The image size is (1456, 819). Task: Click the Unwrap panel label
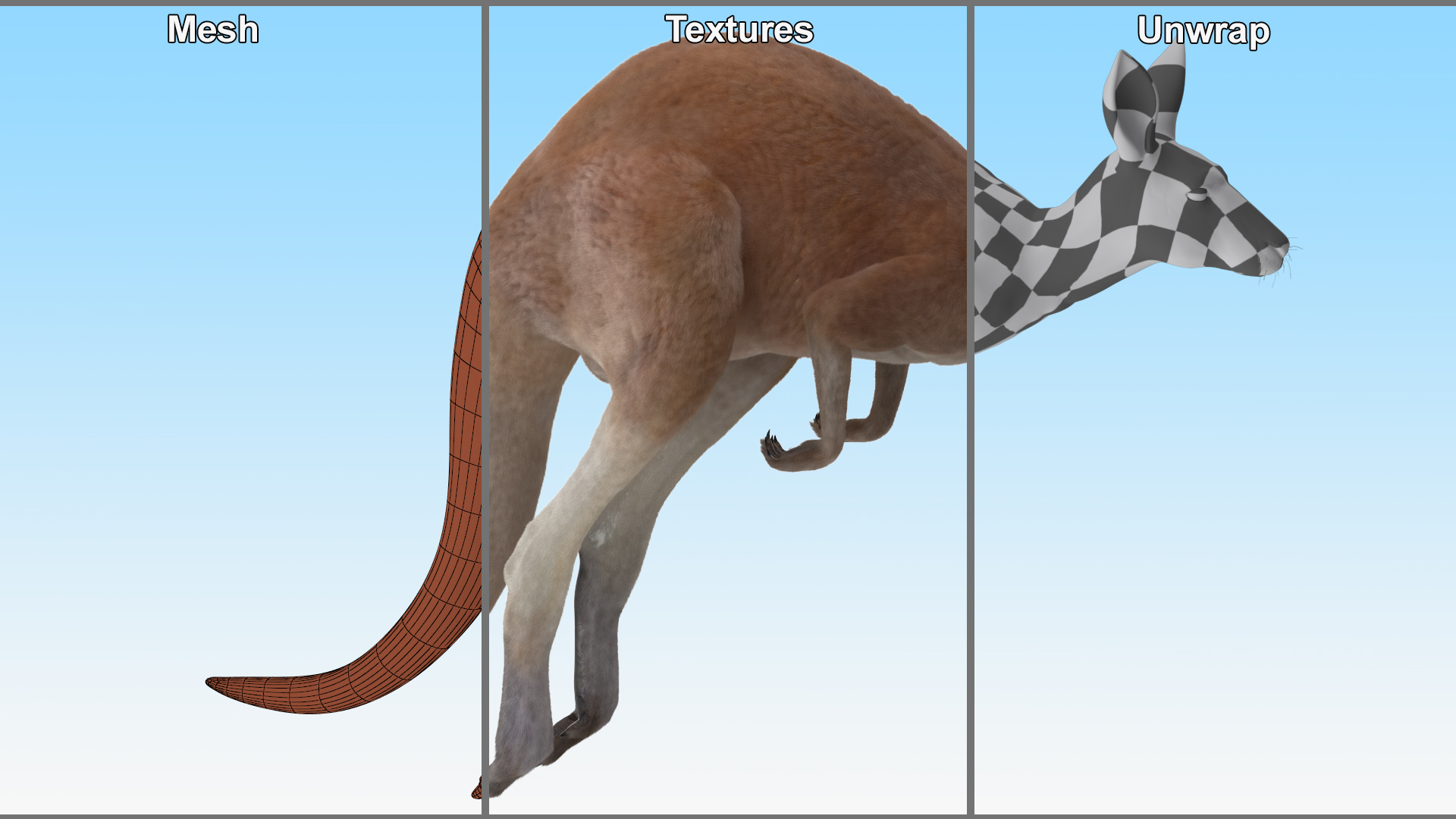tap(1203, 31)
